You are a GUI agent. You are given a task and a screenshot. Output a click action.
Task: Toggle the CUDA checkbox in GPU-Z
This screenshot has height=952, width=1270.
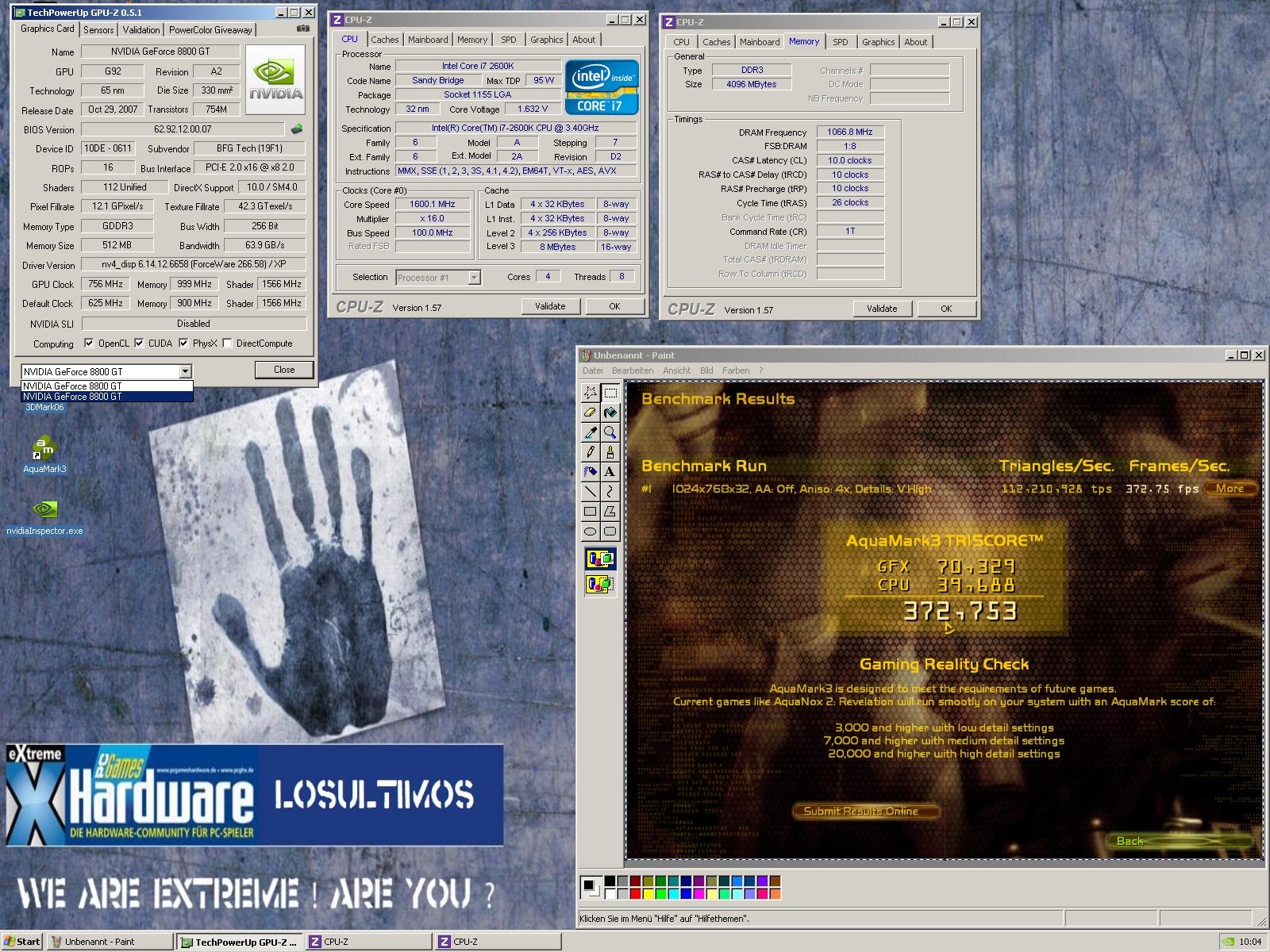(x=139, y=344)
